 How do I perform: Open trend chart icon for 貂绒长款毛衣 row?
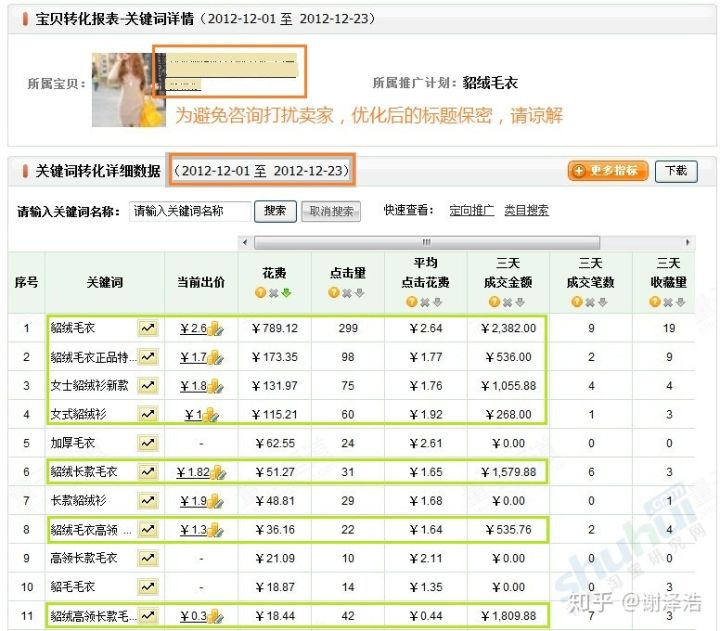coord(148,472)
